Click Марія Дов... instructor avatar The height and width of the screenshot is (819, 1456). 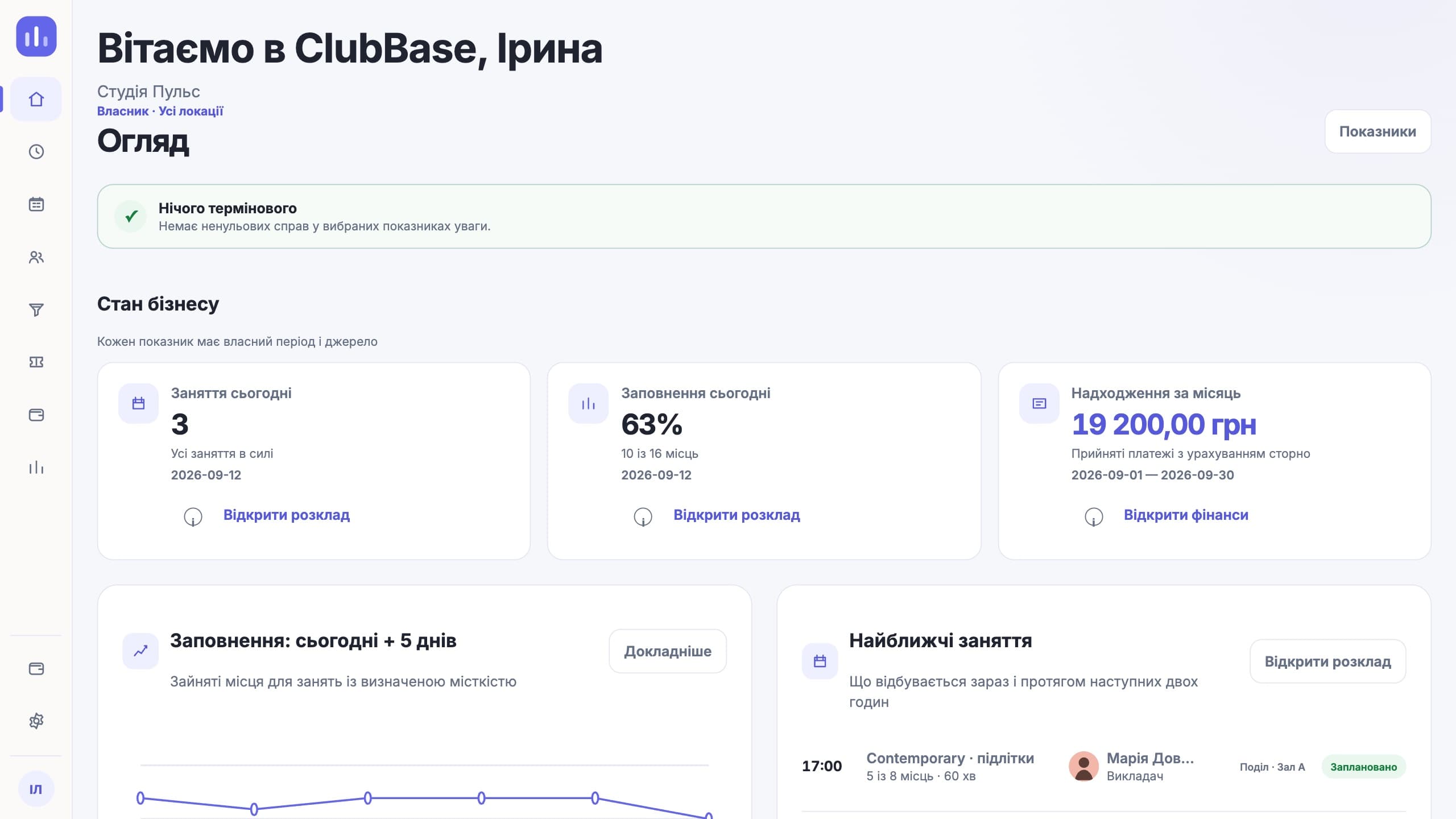pyautogui.click(x=1083, y=766)
